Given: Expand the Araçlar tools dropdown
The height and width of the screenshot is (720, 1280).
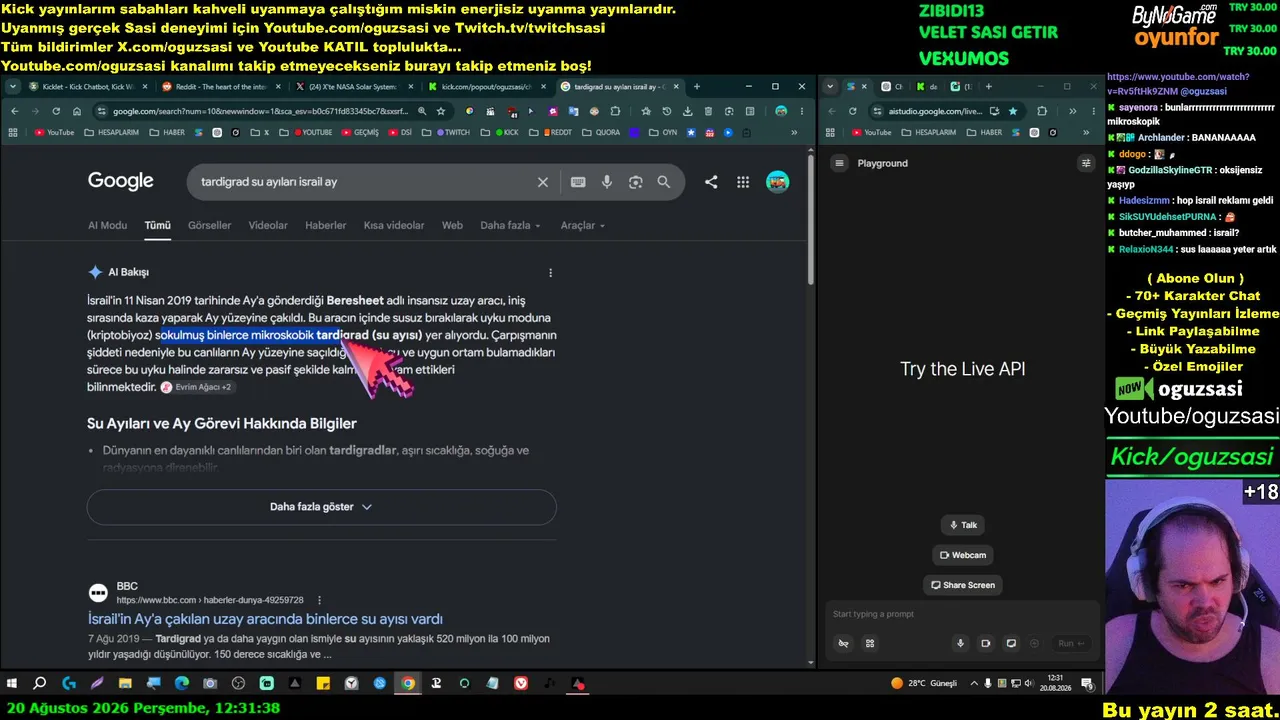Looking at the screenshot, I should coord(582,226).
